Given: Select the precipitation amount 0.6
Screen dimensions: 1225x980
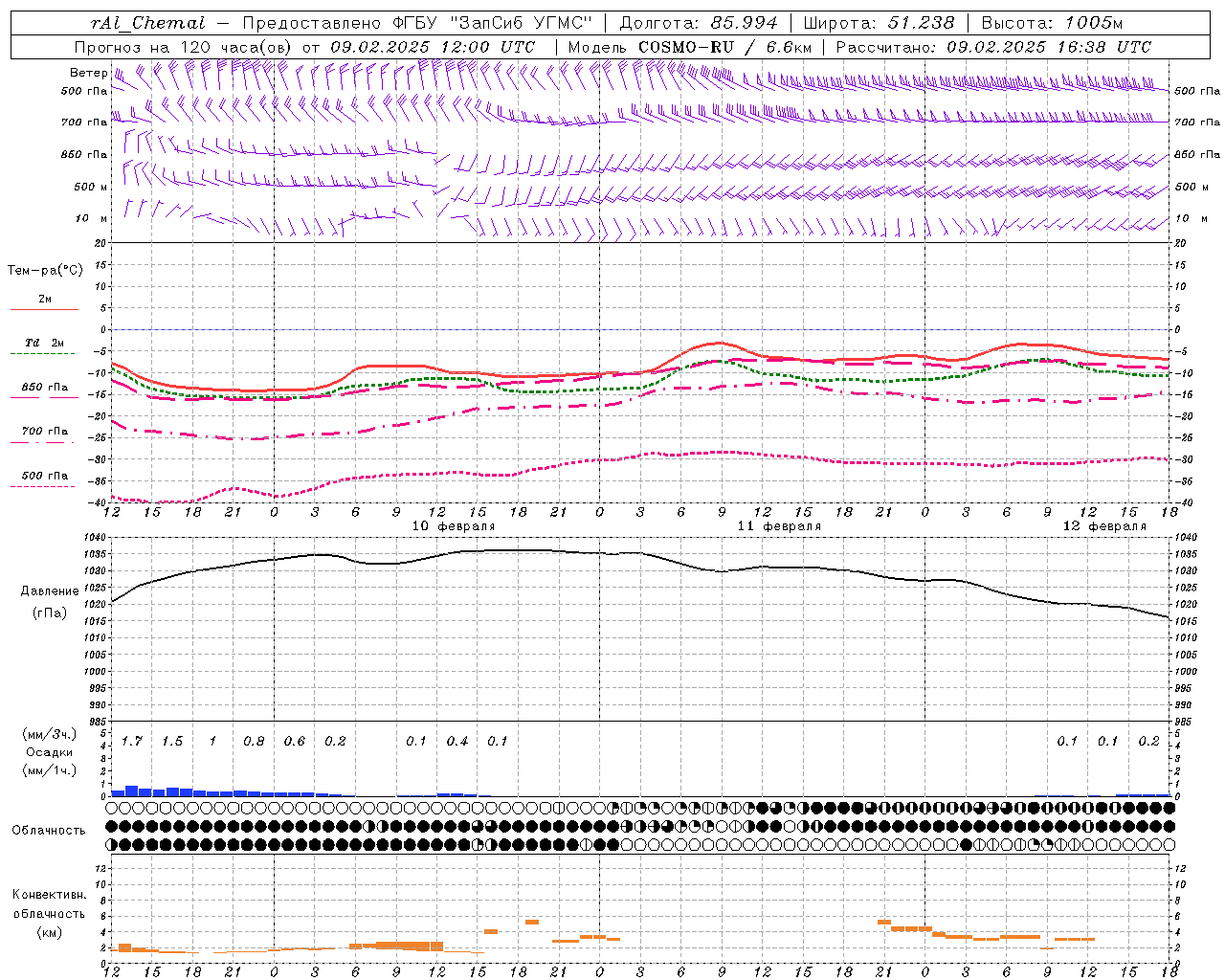Looking at the screenshot, I should pyautogui.click(x=295, y=742).
